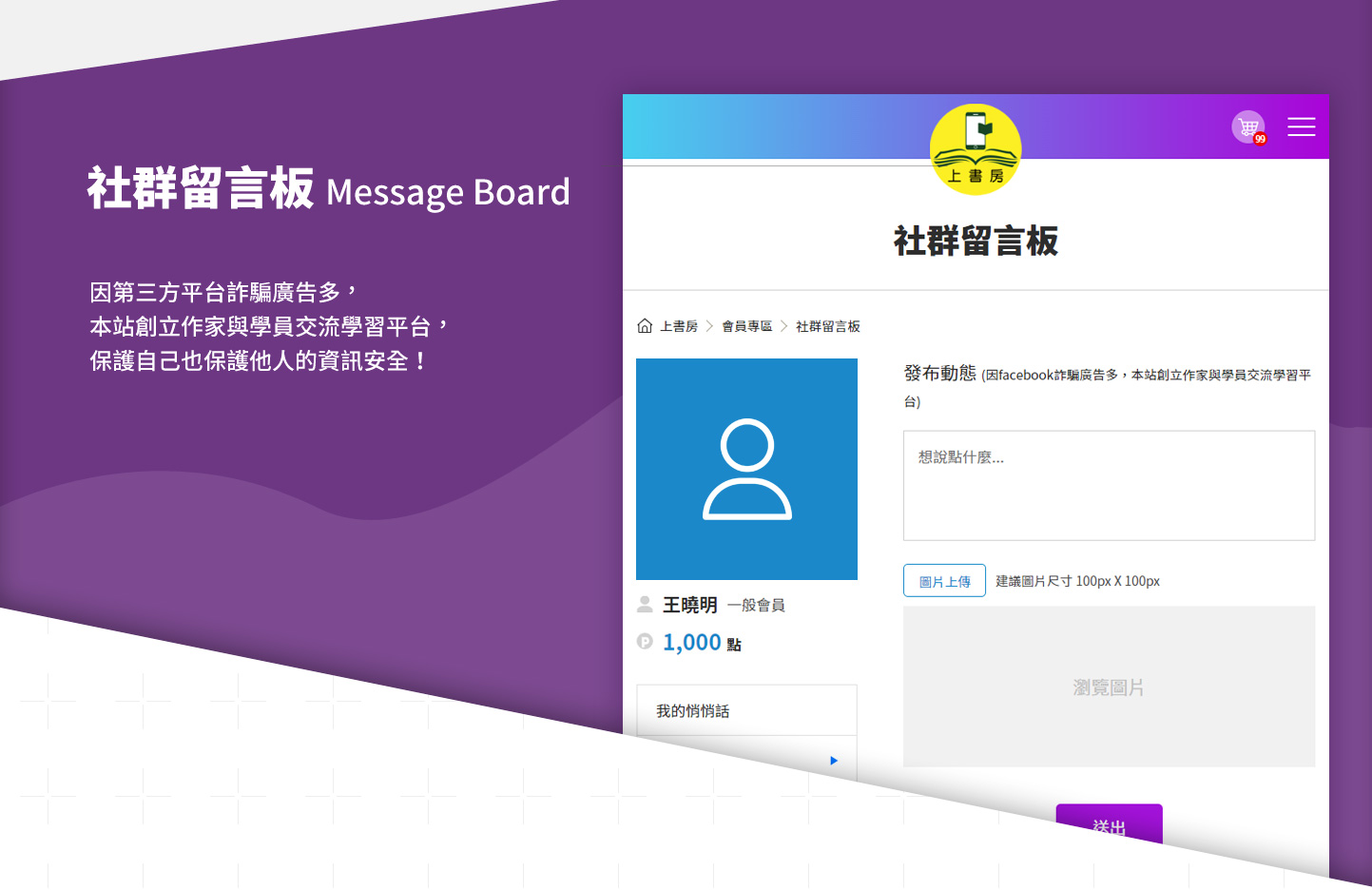The height and width of the screenshot is (890, 1372).
Task: Open the 上書房 breadcrumb link
Action: click(x=677, y=325)
